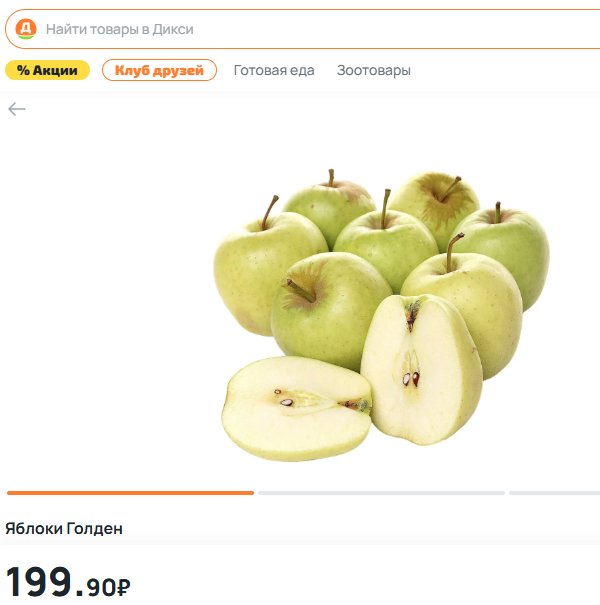
Task: Jump to the second photo carousel indicator
Action: [x=382, y=493]
